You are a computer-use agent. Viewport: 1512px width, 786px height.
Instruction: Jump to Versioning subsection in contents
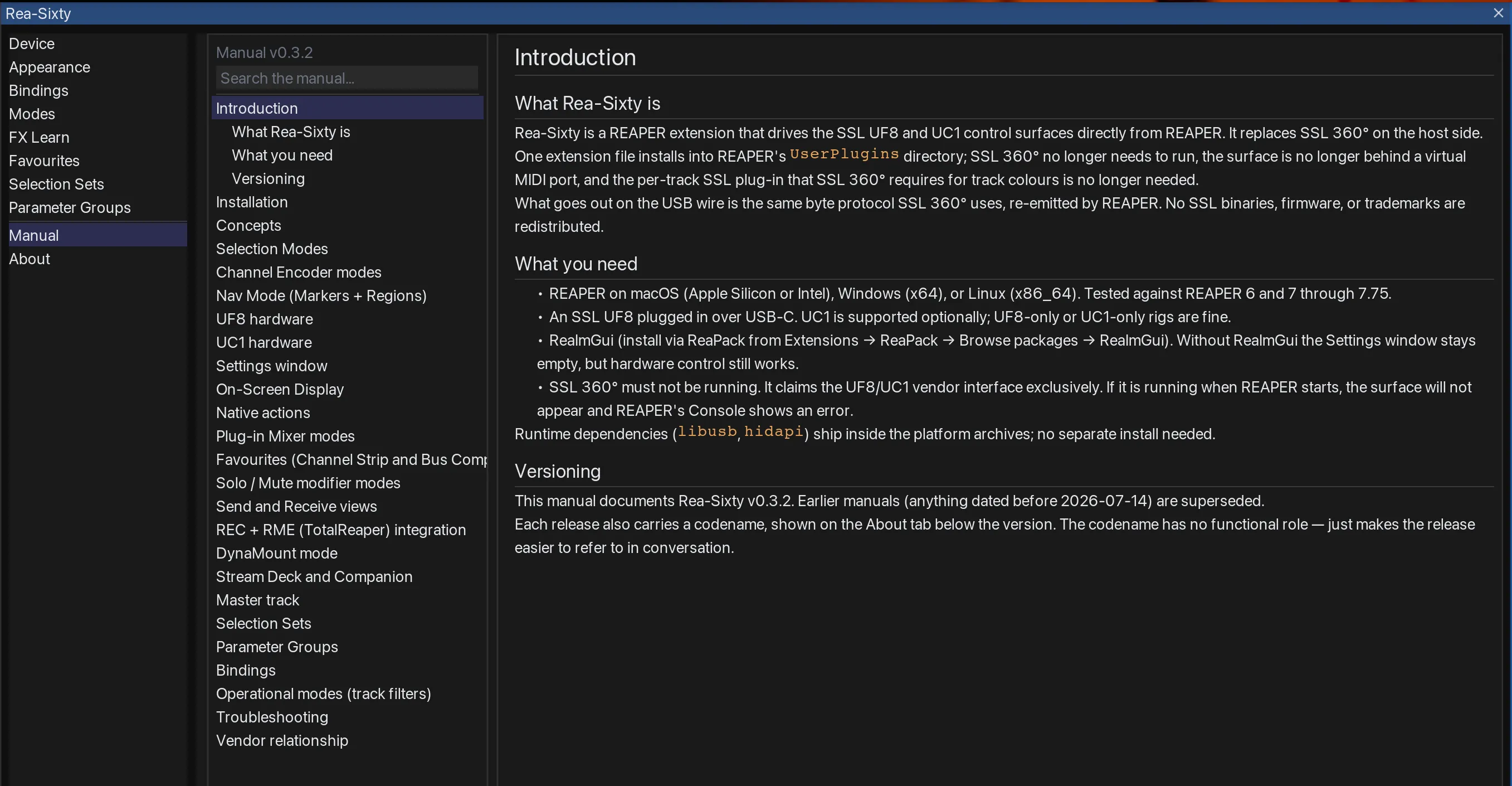(x=267, y=178)
